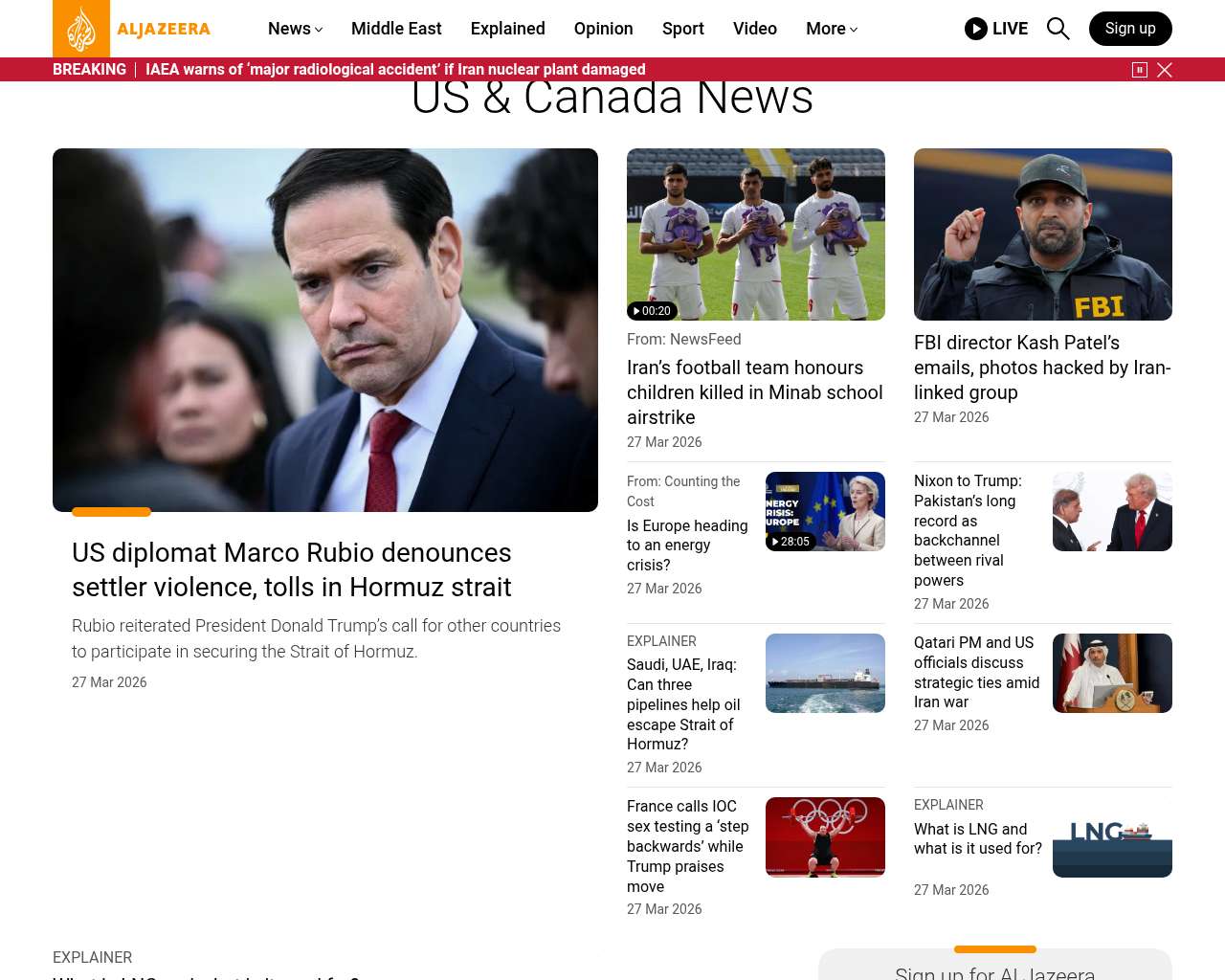This screenshot has width=1225, height=980.
Task: Go to the Opinion section
Action: 603,29
